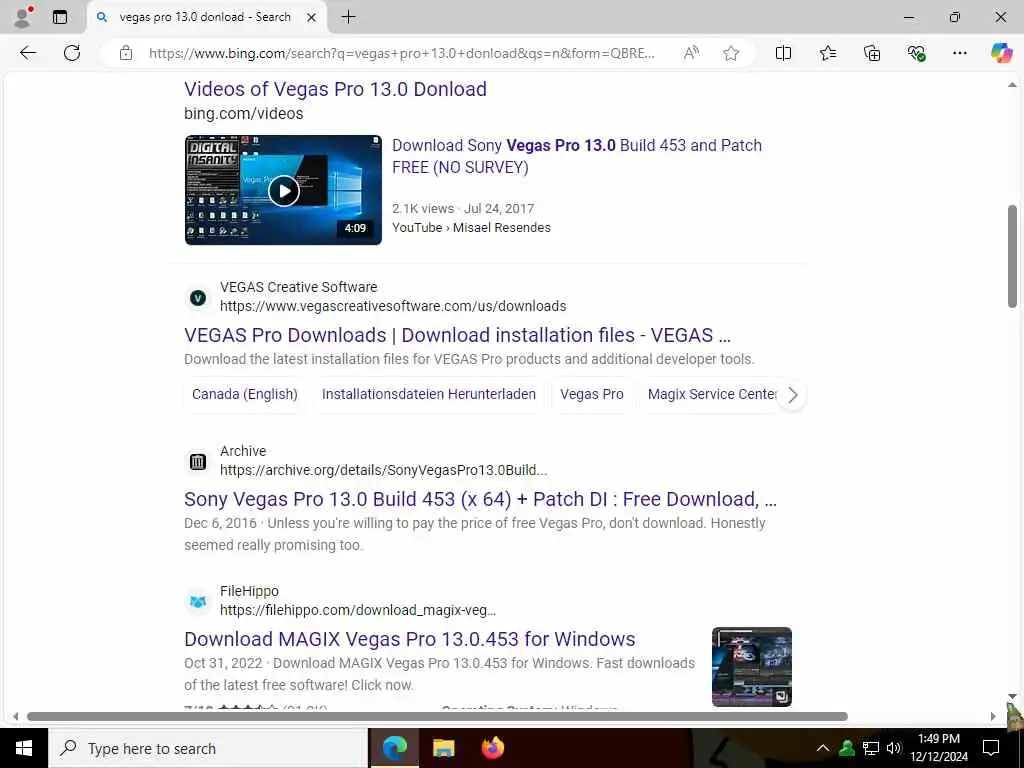
Task: Open Copilot sidebar icon
Action: (x=1001, y=53)
